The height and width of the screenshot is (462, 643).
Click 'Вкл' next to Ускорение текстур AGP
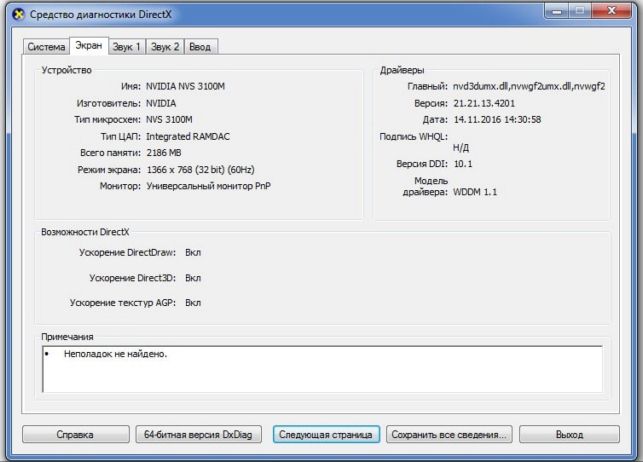tap(193, 303)
